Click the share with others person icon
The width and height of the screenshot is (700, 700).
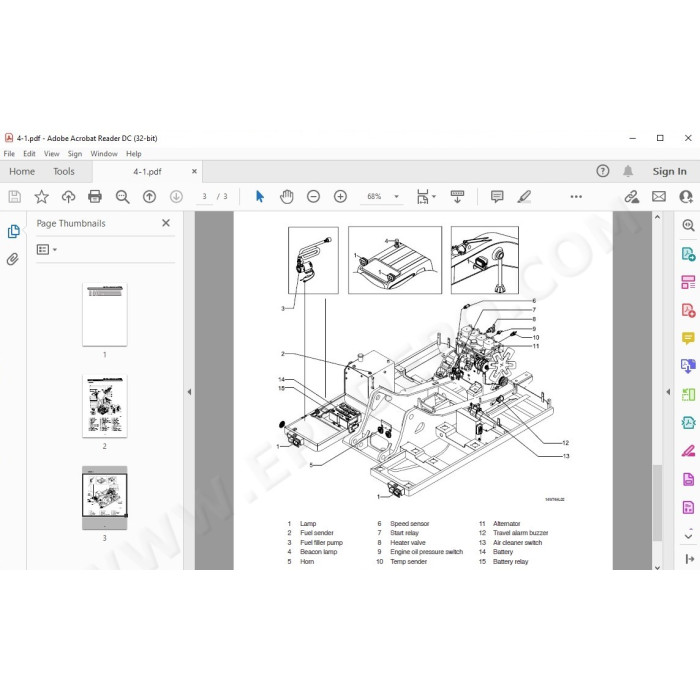pos(686,196)
